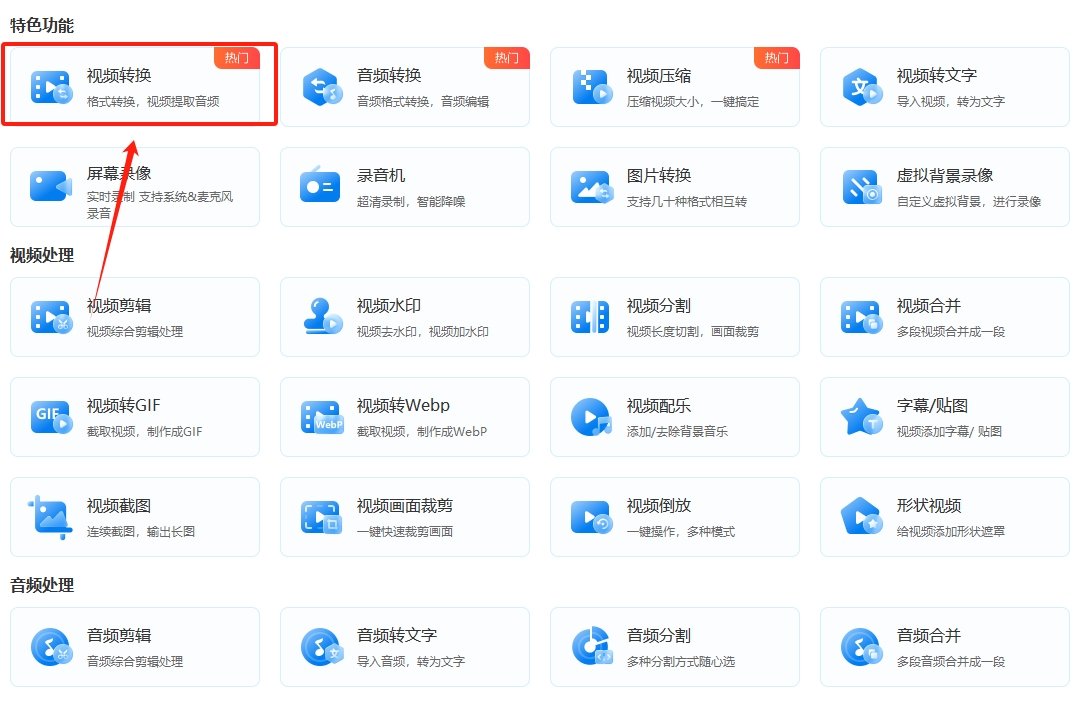Click the 音频转文字 title text
1070x711 pixels.
coord(397,635)
